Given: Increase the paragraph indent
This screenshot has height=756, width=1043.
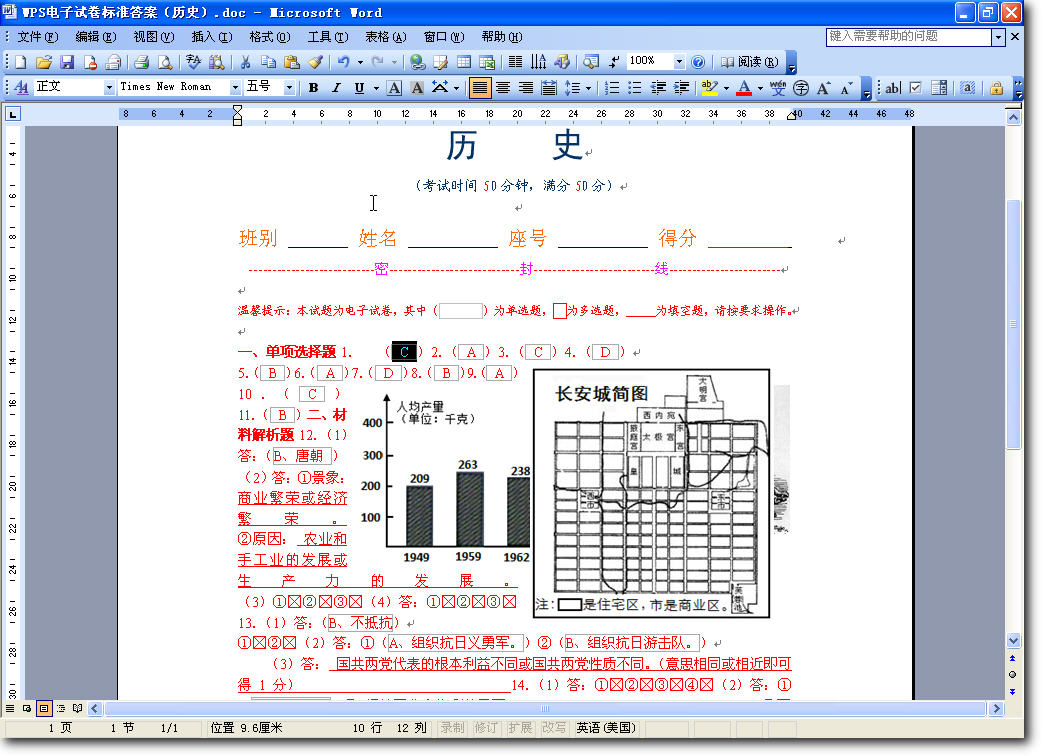Looking at the screenshot, I should [x=681, y=88].
